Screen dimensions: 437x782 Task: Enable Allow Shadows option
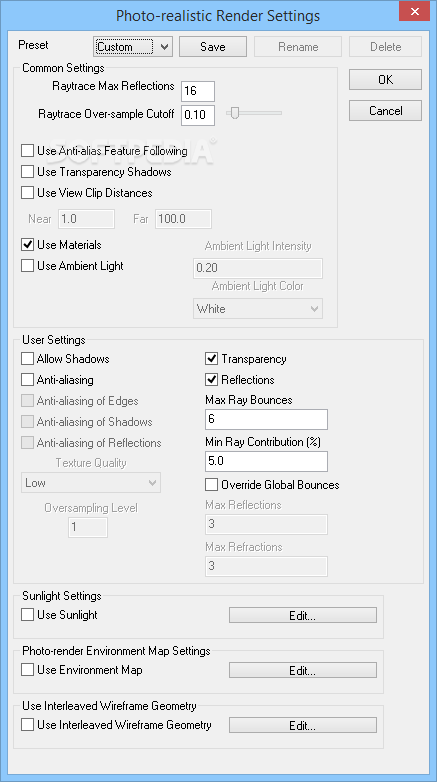(x=27, y=359)
